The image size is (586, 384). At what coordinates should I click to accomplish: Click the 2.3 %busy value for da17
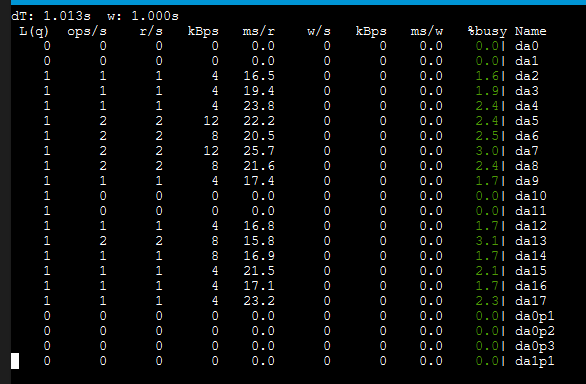487,301
